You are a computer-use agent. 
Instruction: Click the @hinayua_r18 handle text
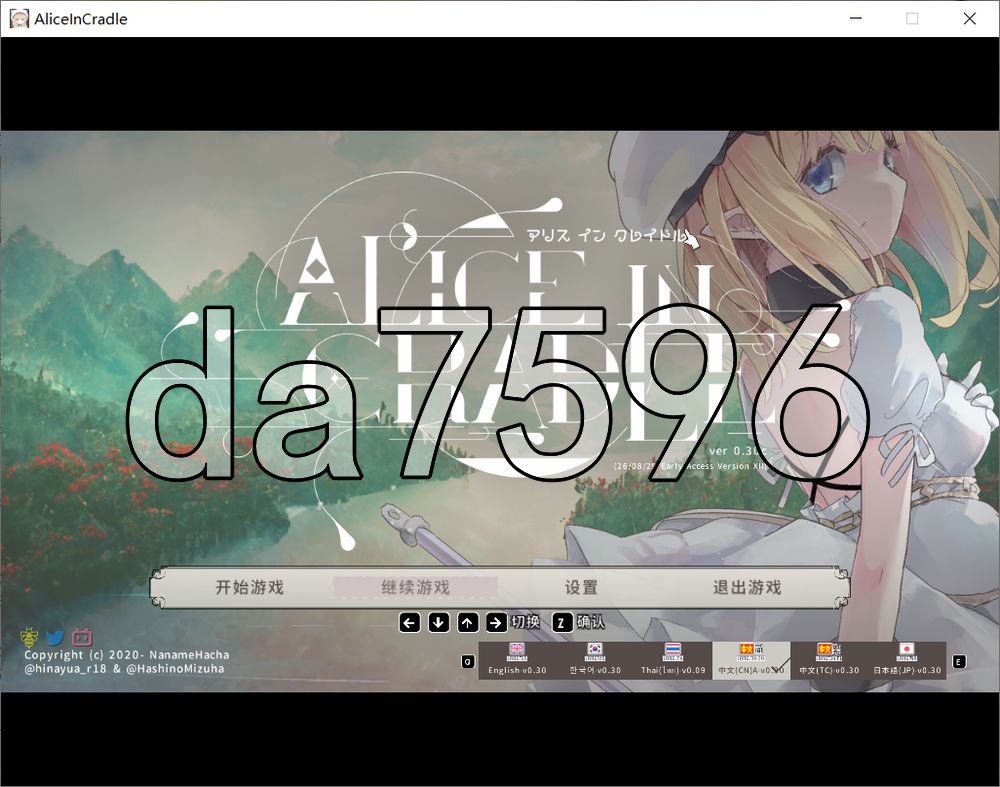tap(65, 669)
